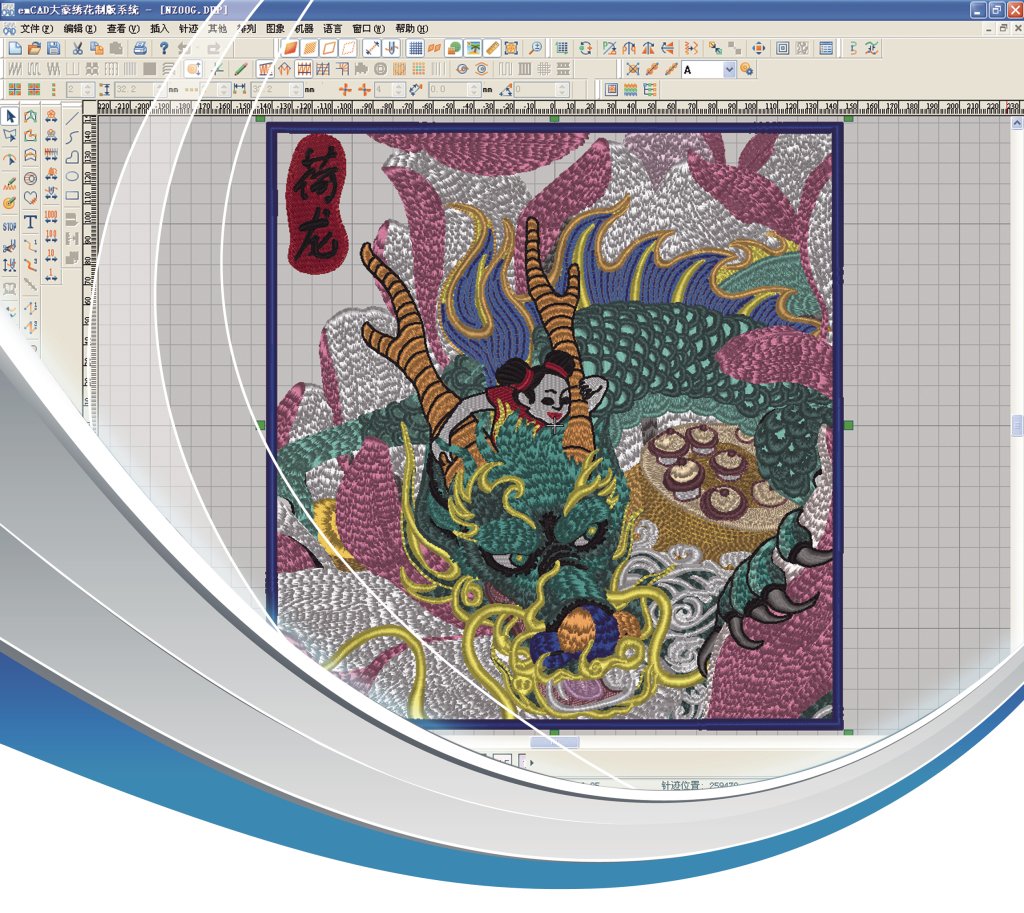This screenshot has width=1024, height=913.
Task: Click the polygon node select tool
Action: (x=10, y=136)
